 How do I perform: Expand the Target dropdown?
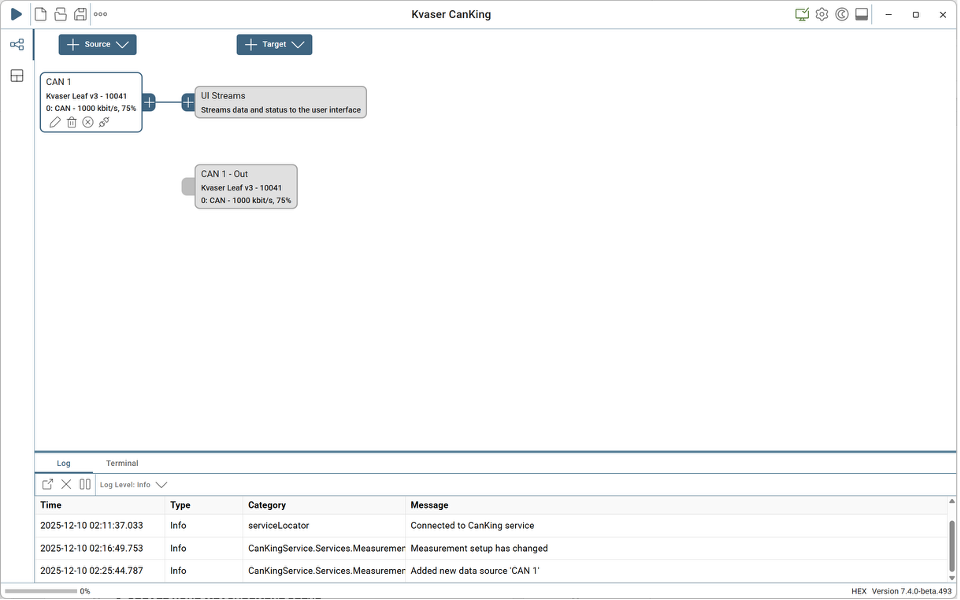point(274,45)
